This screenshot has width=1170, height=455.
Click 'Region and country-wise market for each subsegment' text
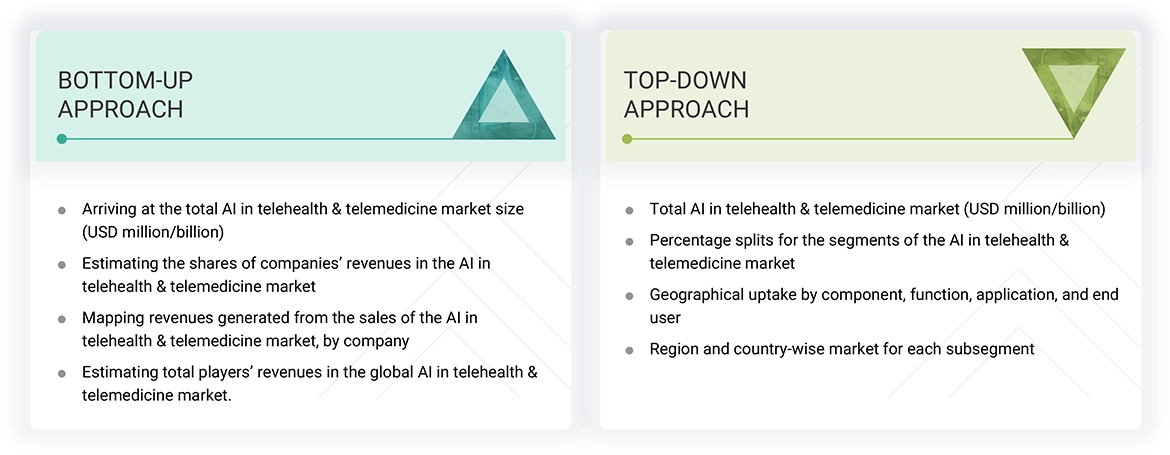point(842,349)
